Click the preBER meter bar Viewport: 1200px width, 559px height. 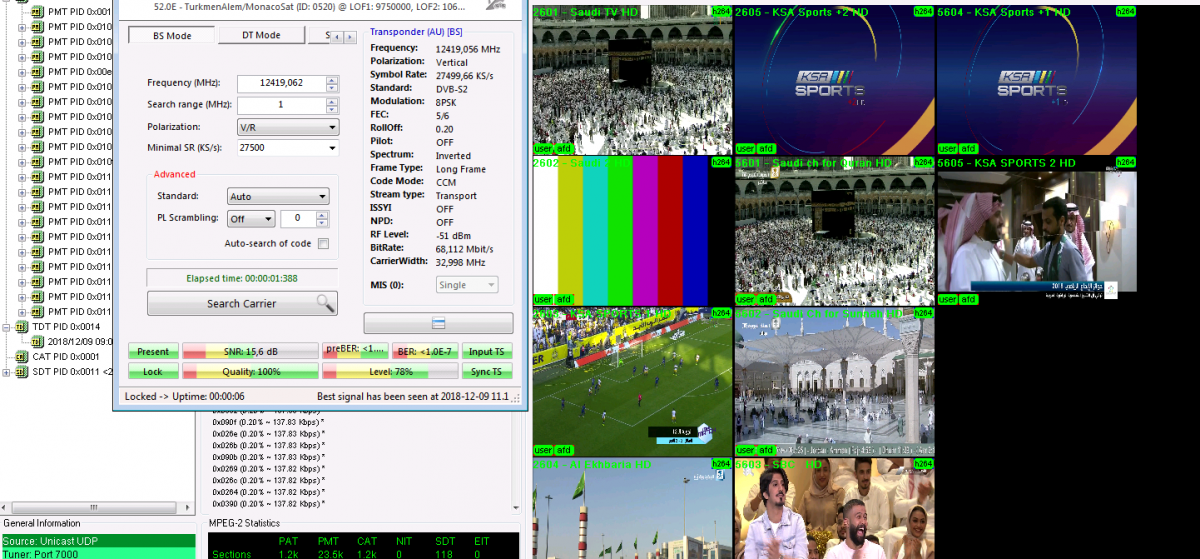(355, 351)
